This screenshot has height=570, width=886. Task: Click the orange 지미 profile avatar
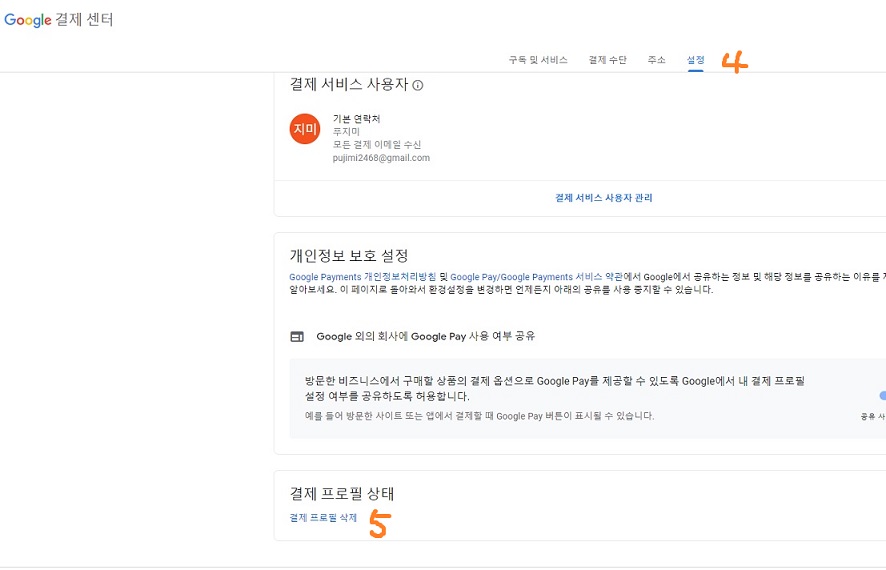(305, 129)
